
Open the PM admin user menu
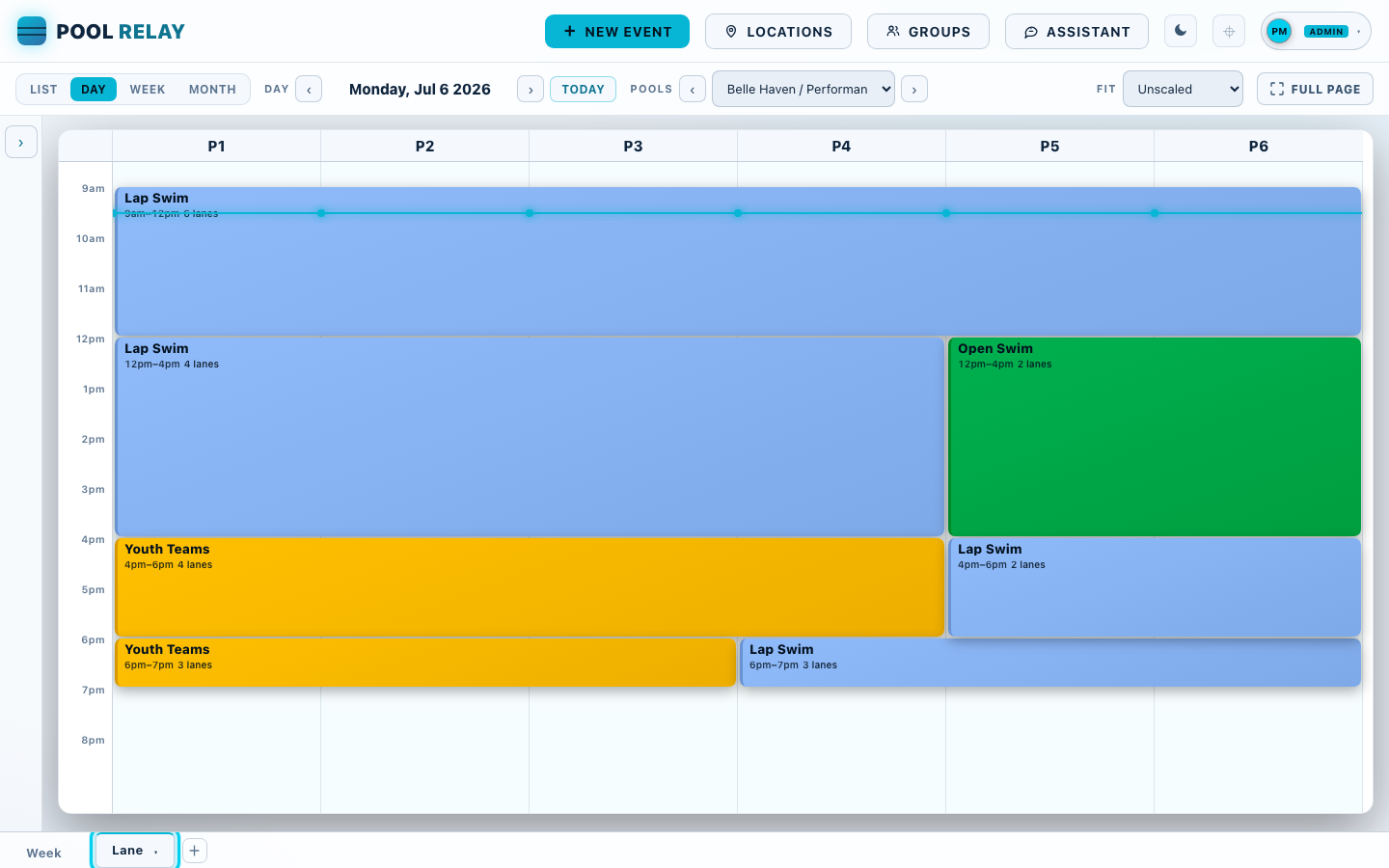point(1316,31)
